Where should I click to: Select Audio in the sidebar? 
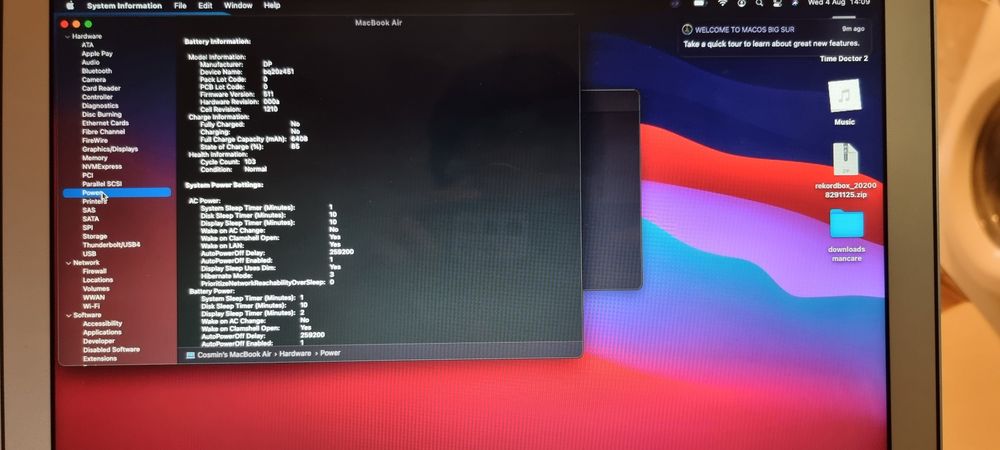coord(91,62)
